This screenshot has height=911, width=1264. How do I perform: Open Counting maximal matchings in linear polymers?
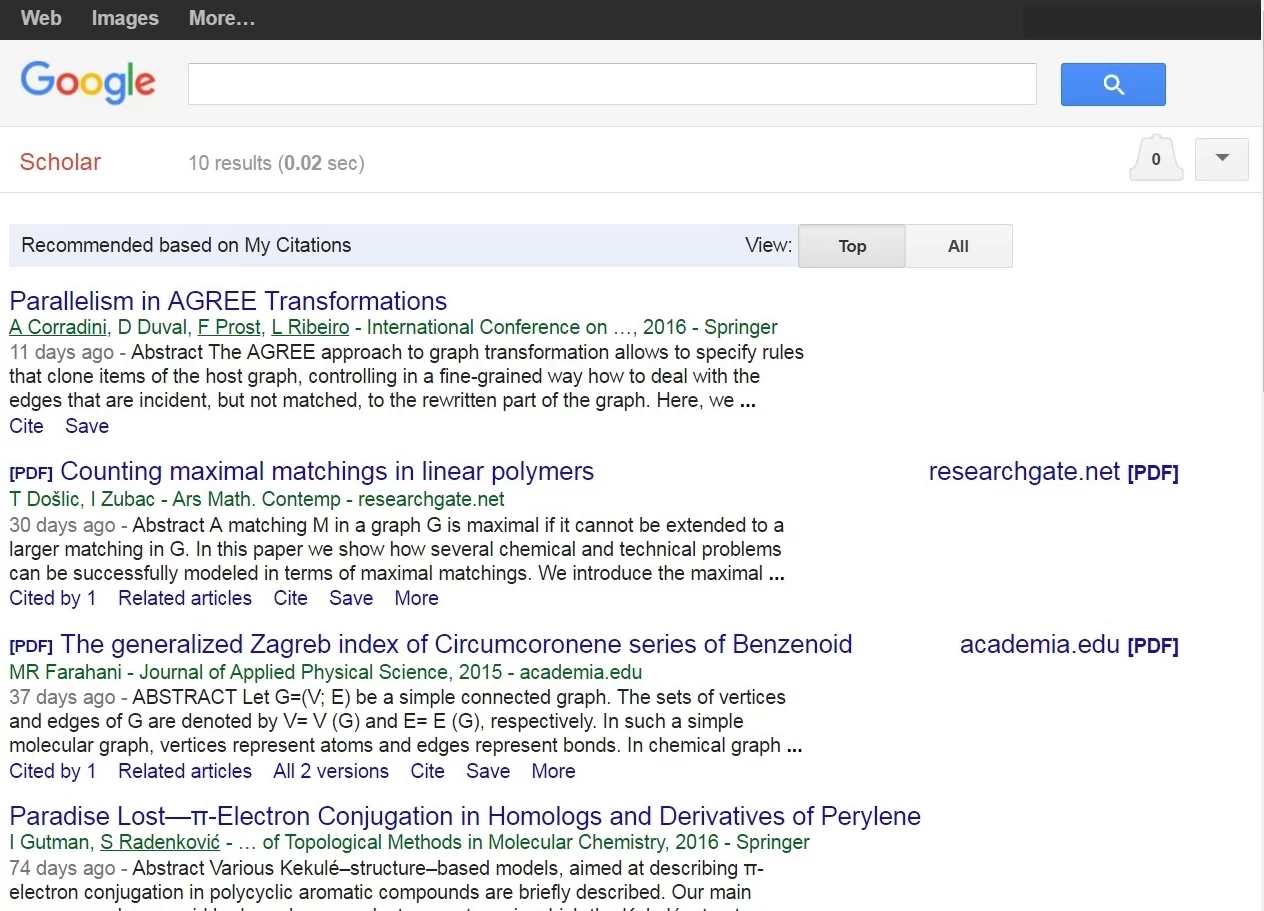[327, 471]
